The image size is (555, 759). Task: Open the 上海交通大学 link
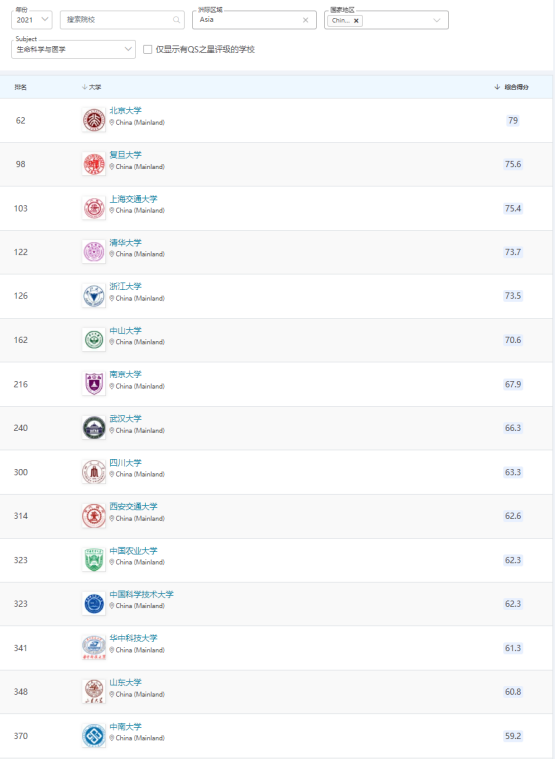point(134,199)
